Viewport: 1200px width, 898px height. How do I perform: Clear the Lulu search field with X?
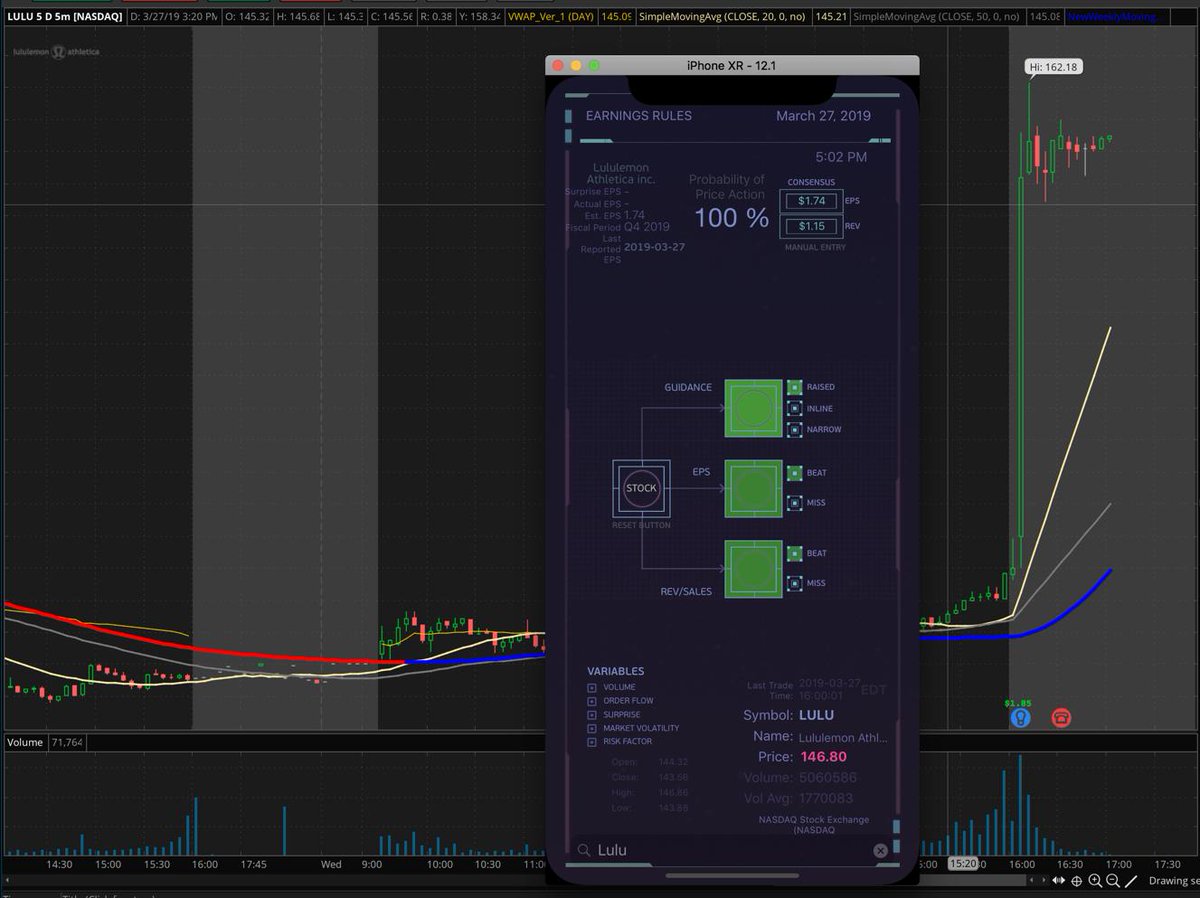[880, 850]
